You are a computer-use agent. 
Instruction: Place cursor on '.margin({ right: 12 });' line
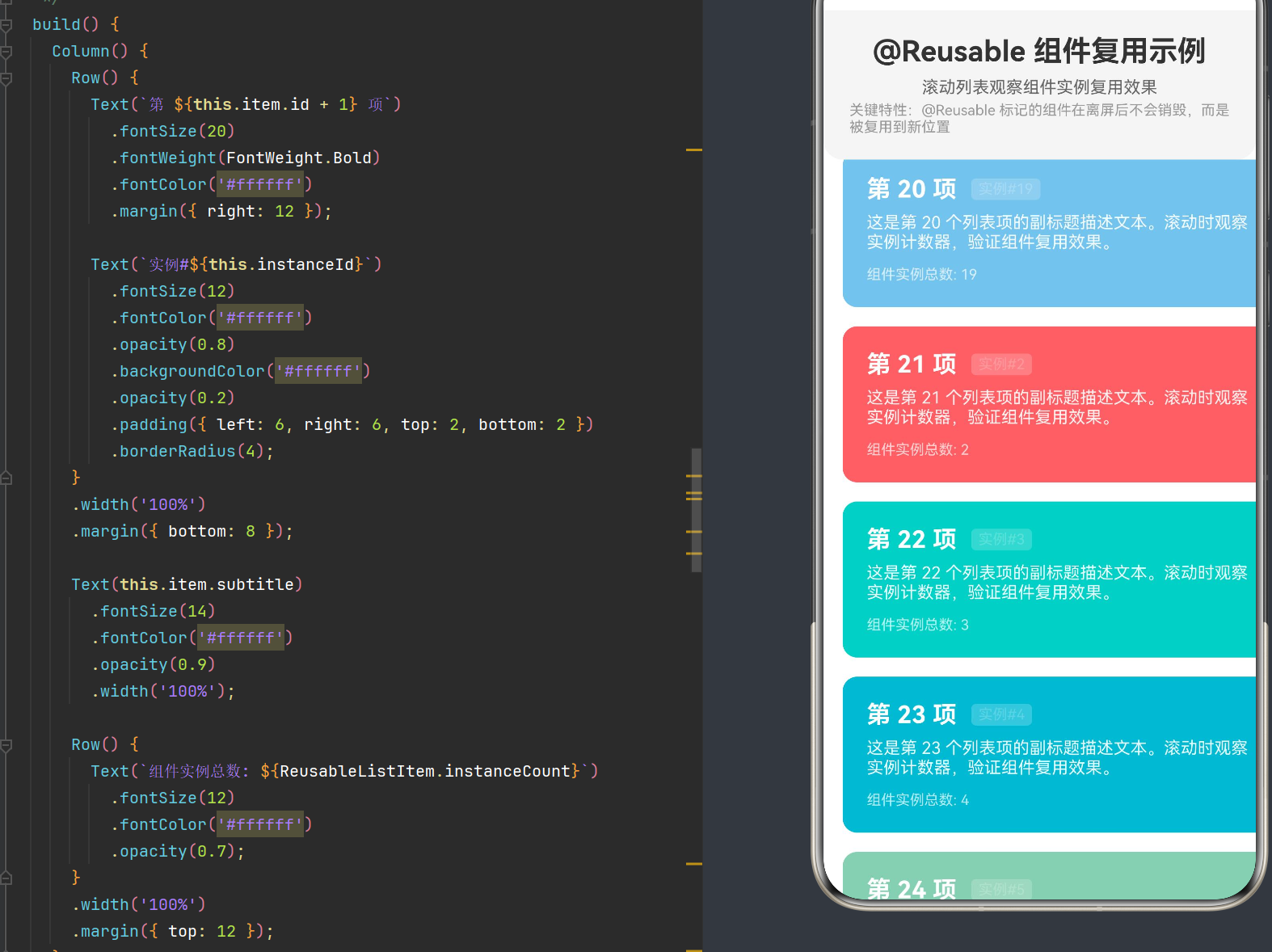(x=221, y=212)
